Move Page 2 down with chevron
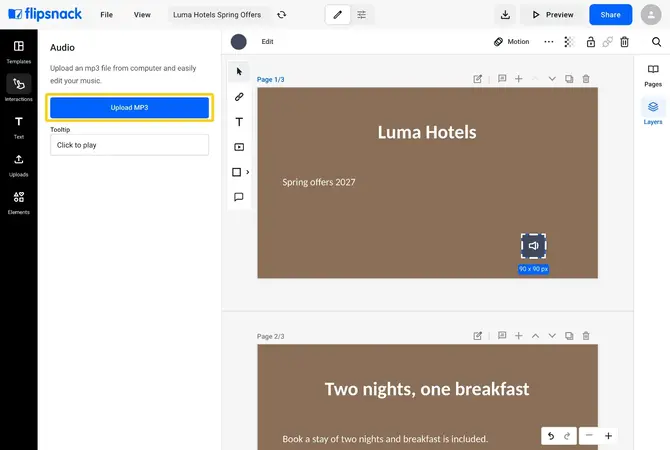This screenshot has width=670, height=450. tap(552, 336)
